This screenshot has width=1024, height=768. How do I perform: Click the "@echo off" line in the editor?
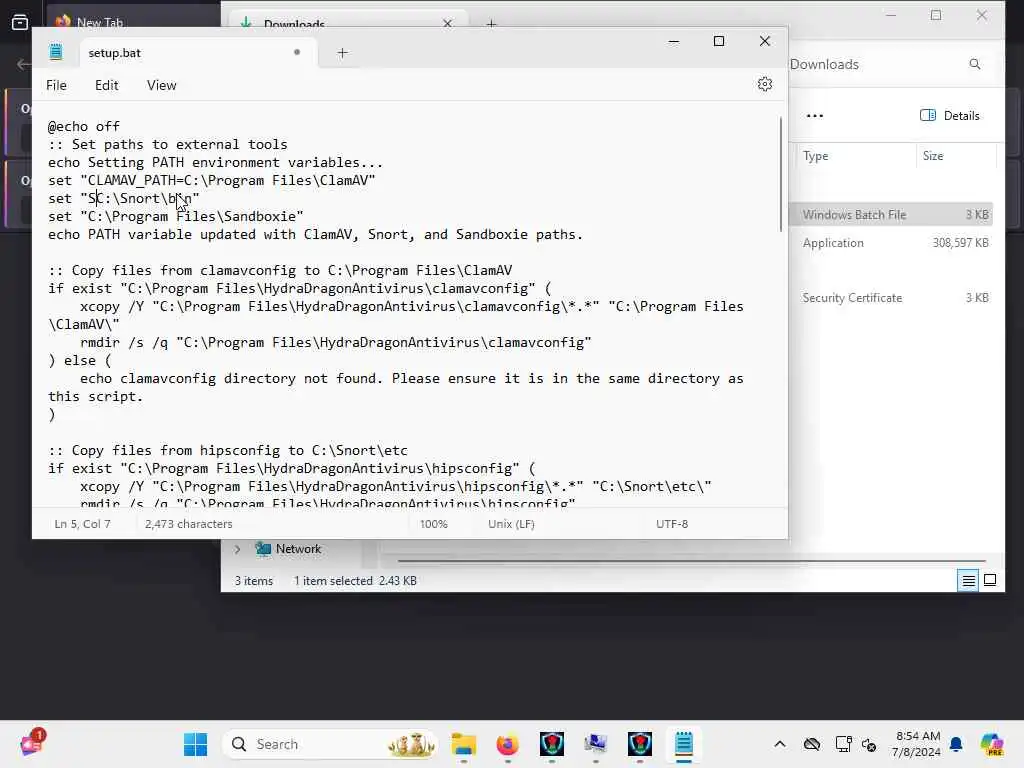point(84,127)
